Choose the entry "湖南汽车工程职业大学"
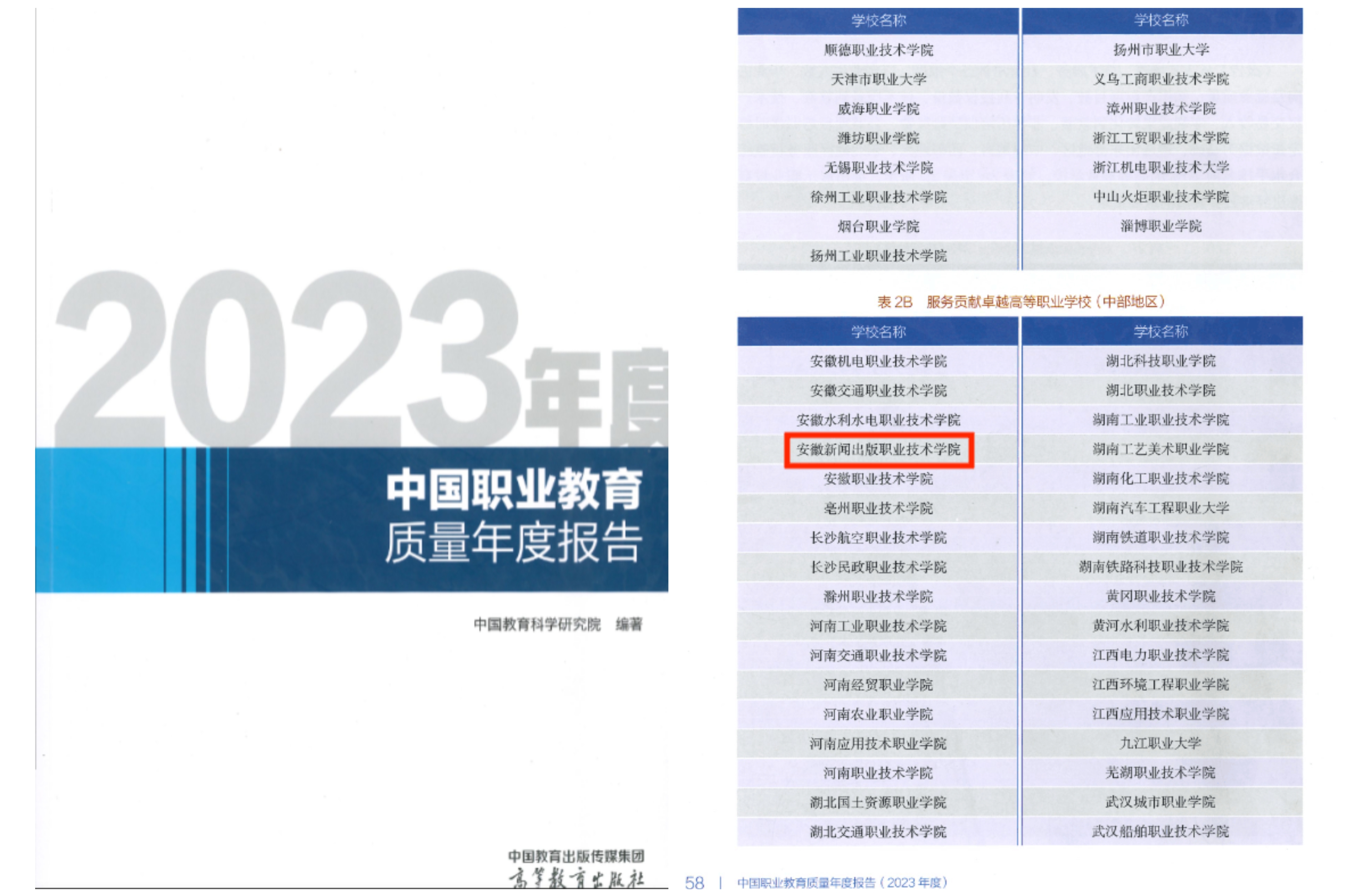Viewport: 1345px width, 896px height. (x=1160, y=508)
